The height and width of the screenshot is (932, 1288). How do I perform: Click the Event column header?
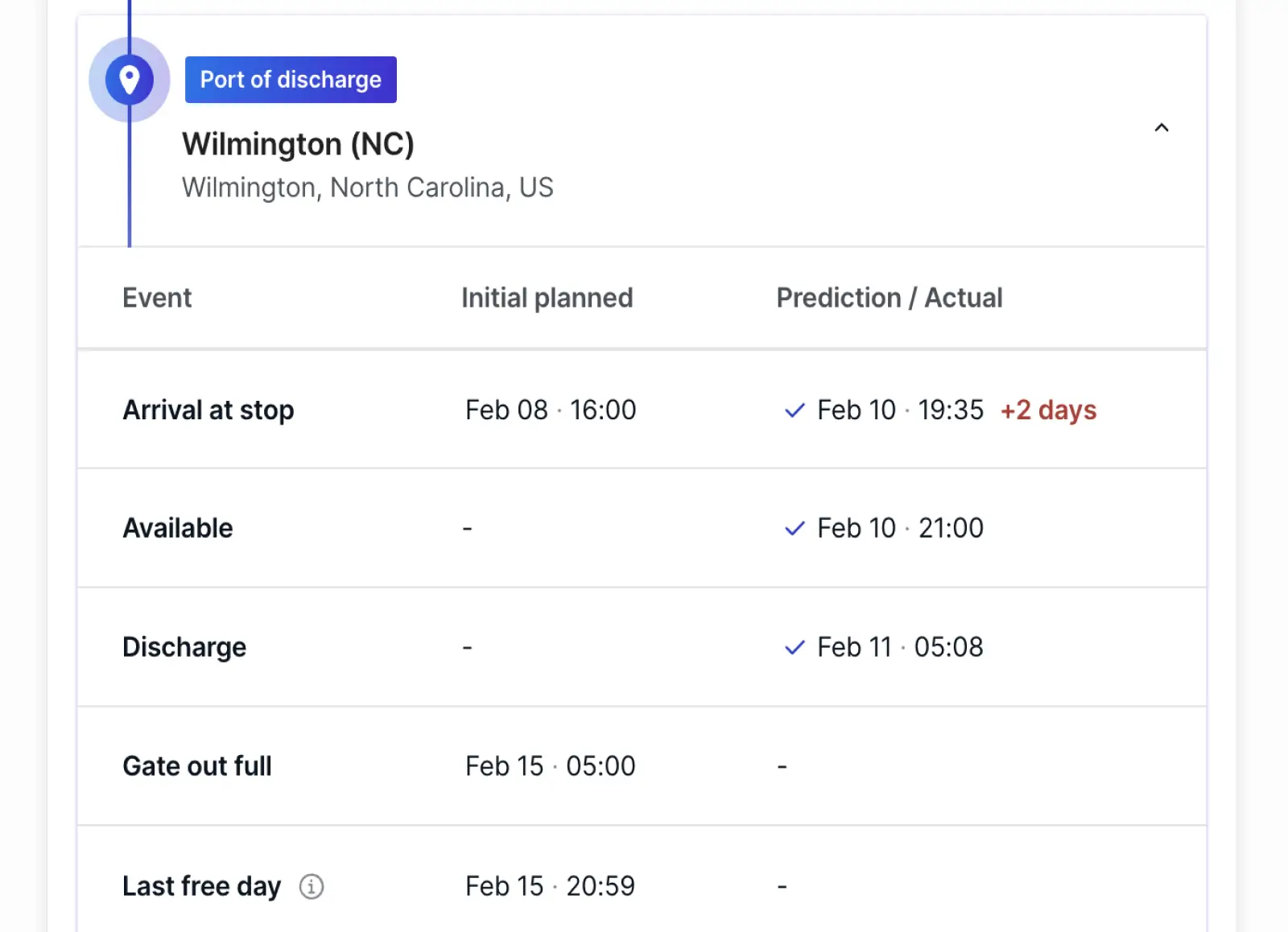pyautogui.click(x=157, y=298)
